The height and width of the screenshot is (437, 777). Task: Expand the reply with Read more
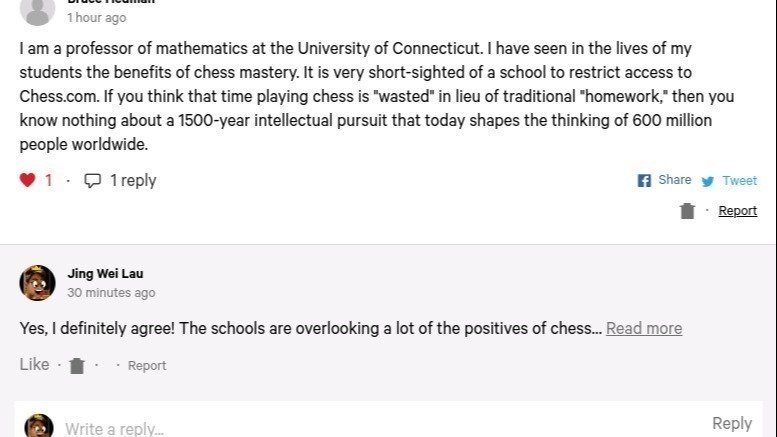pos(644,328)
